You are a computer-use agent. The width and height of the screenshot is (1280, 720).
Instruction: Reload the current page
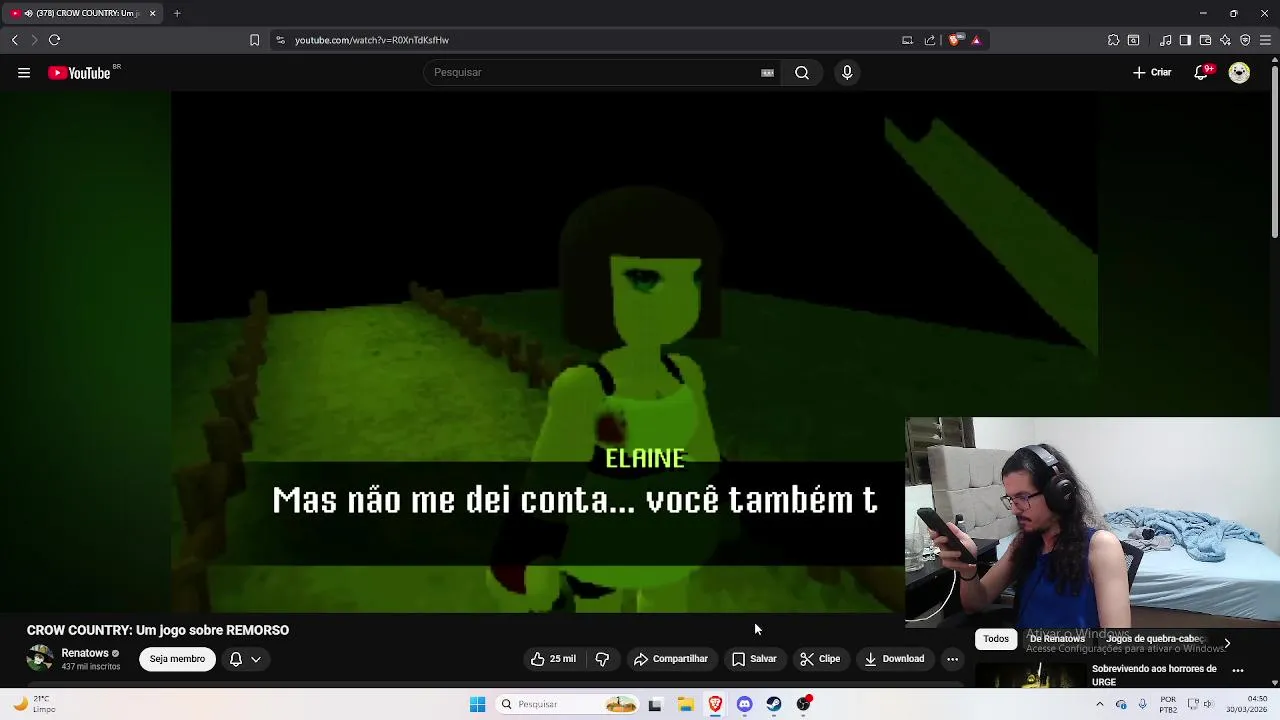coord(54,40)
